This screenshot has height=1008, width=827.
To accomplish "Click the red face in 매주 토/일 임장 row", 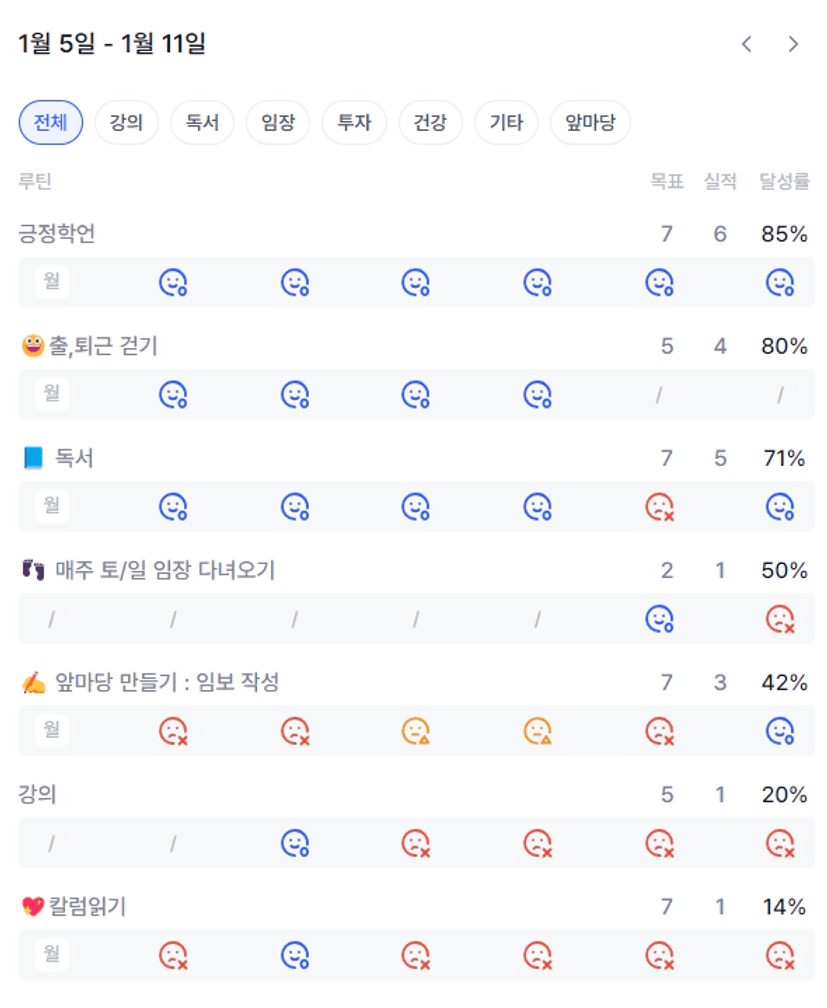I will click(x=780, y=620).
